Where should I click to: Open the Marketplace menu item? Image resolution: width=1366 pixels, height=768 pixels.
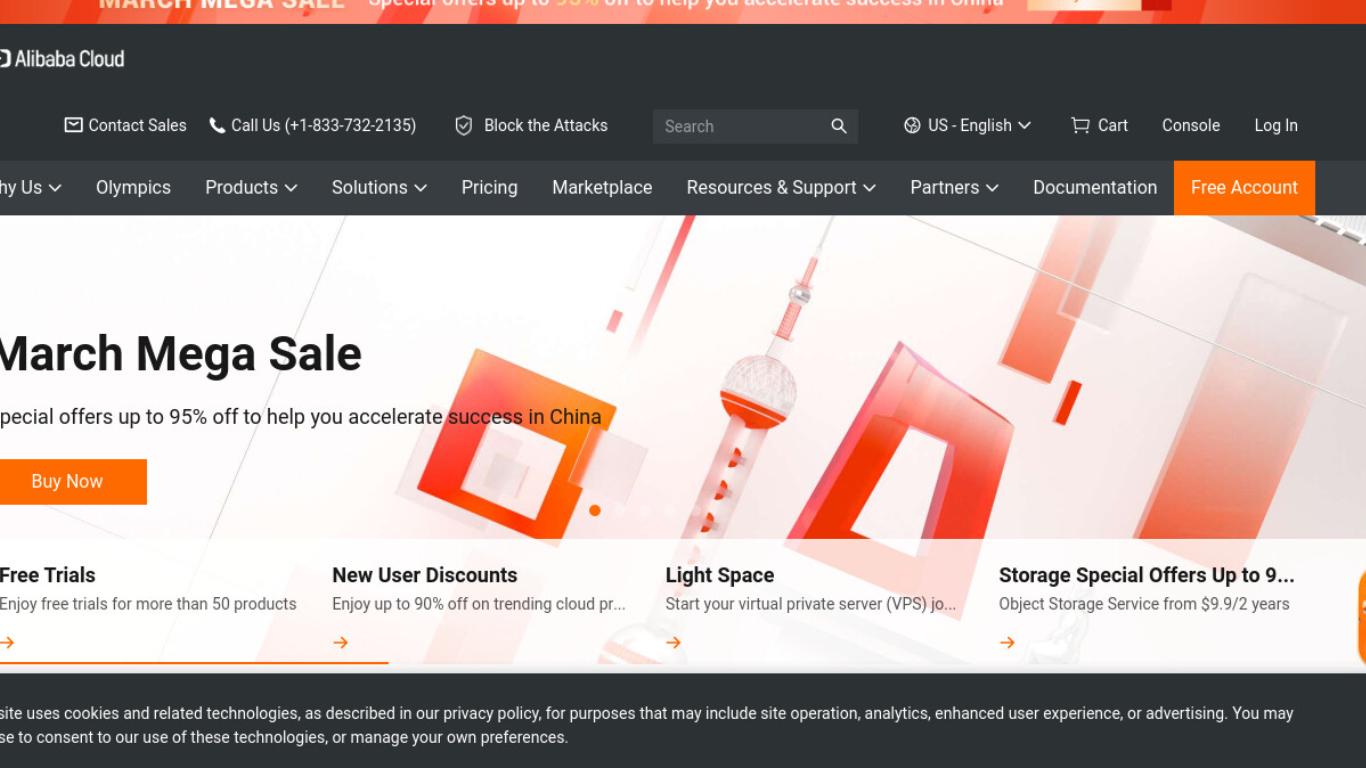[x=602, y=187]
